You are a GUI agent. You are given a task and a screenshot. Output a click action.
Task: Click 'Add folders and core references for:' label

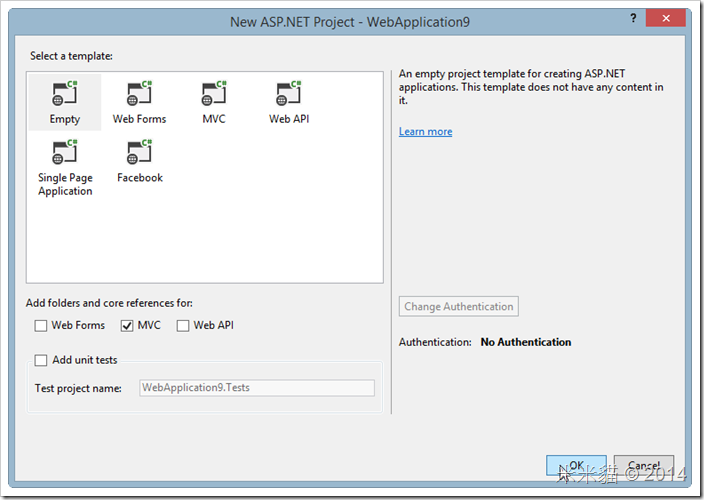pyautogui.click(x=109, y=303)
